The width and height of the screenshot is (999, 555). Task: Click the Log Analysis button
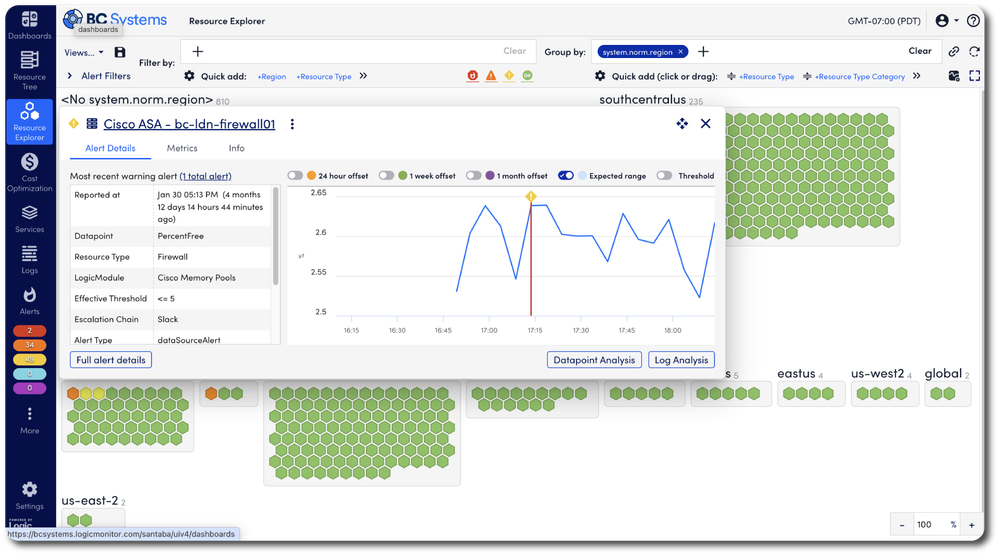pos(681,360)
